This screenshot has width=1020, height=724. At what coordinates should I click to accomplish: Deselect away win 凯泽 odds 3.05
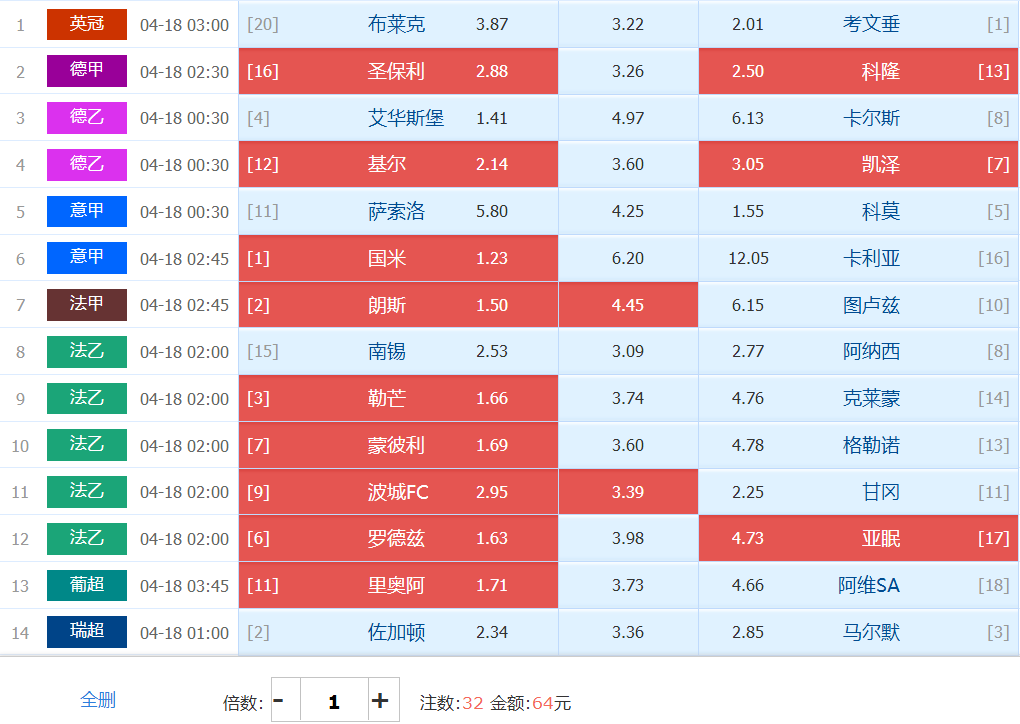click(858, 164)
